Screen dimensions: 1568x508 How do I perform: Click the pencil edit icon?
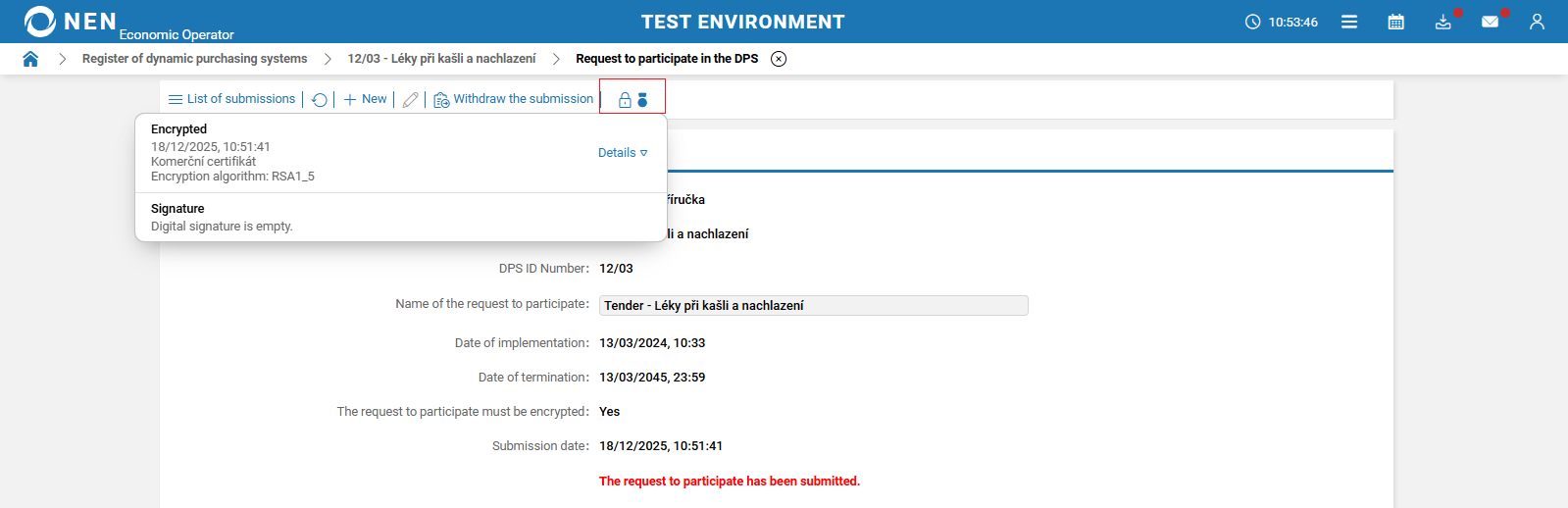click(x=411, y=100)
